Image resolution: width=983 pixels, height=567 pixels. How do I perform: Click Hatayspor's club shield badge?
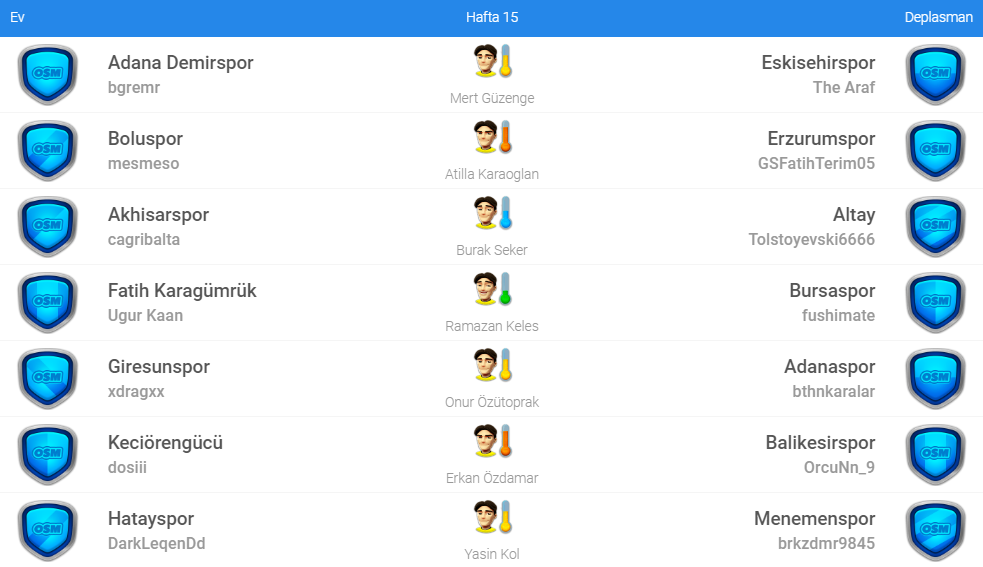pos(47,531)
